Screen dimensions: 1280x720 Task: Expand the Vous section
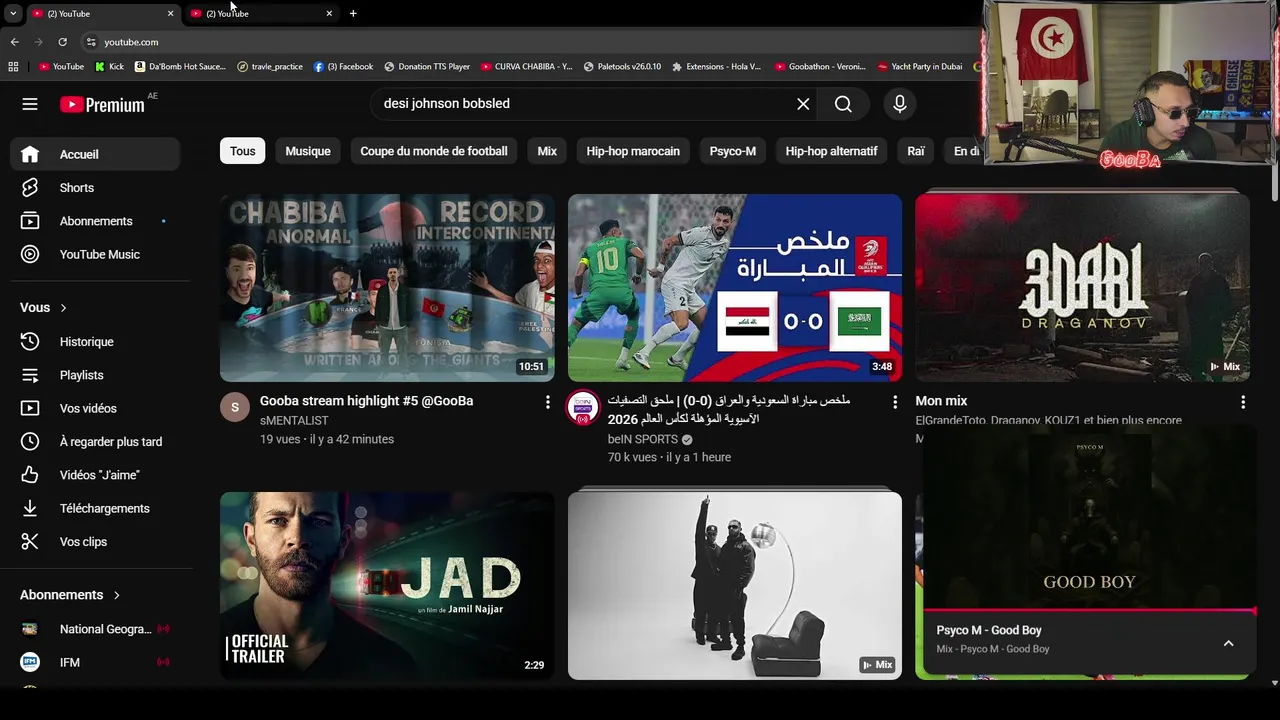click(44, 308)
